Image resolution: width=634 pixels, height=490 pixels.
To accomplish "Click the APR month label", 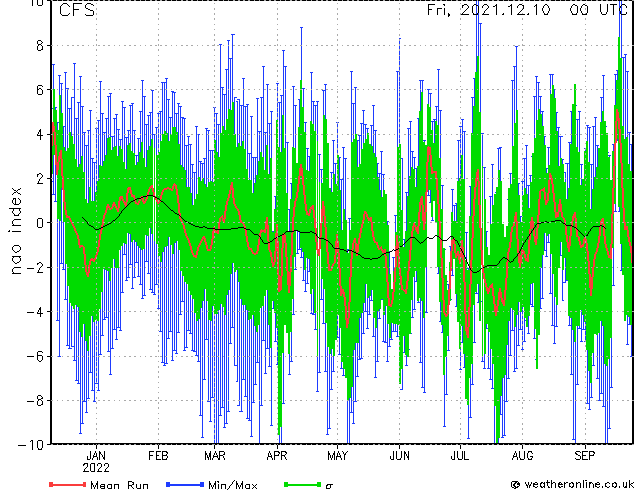I will coord(277,456).
